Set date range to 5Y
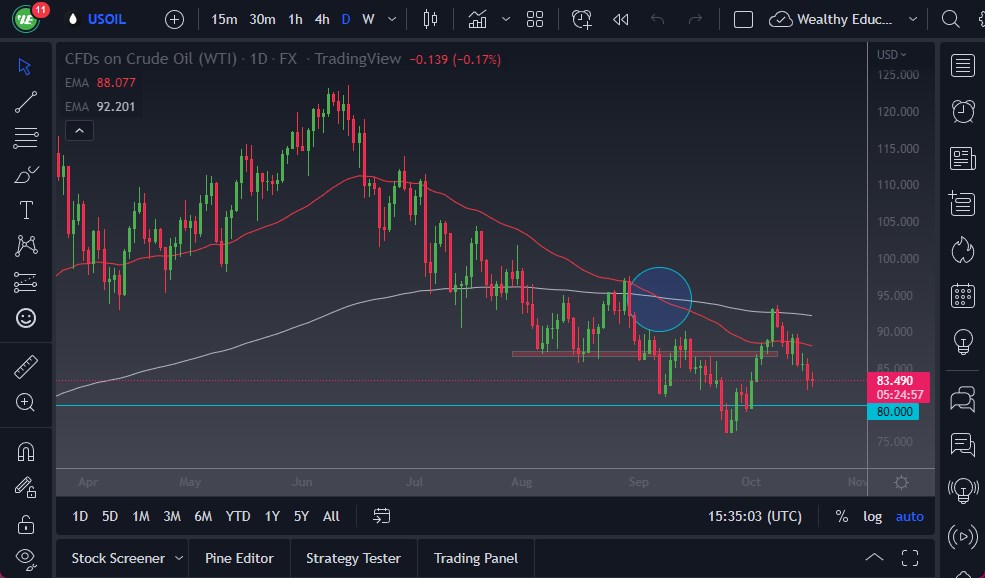 click(x=302, y=516)
